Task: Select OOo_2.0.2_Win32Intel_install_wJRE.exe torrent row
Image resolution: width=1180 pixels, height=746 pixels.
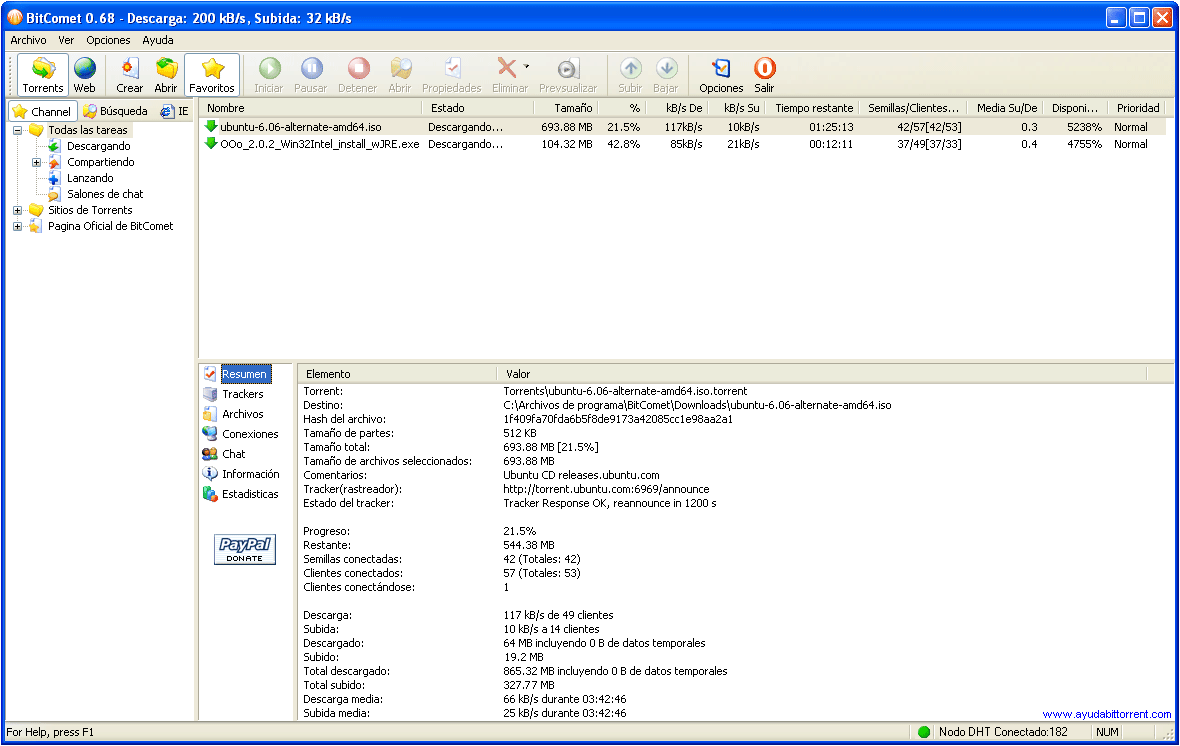Action: click(683, 144)
